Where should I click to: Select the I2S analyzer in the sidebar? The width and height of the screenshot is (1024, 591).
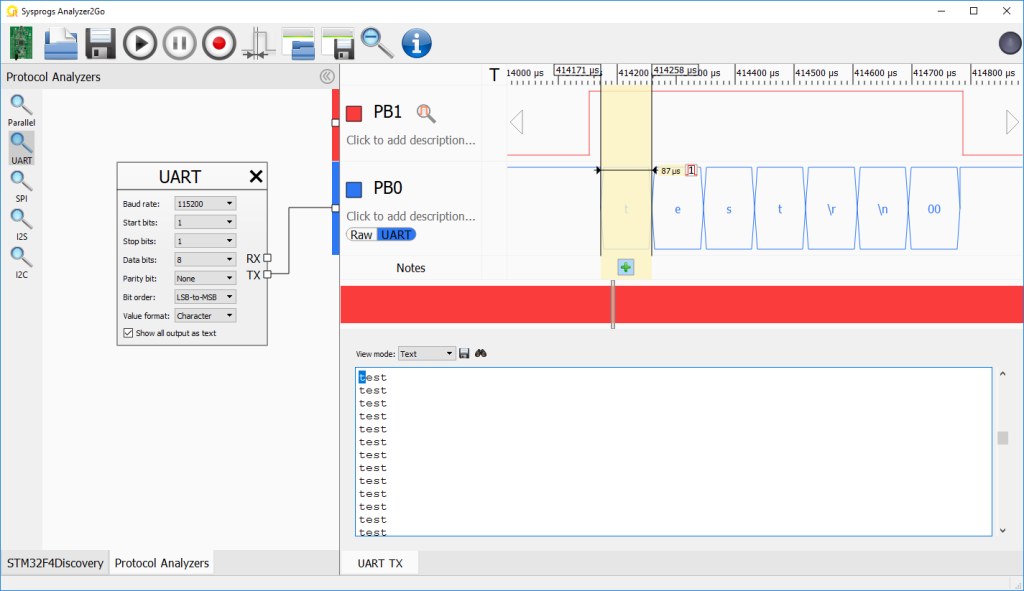(20, 219)
